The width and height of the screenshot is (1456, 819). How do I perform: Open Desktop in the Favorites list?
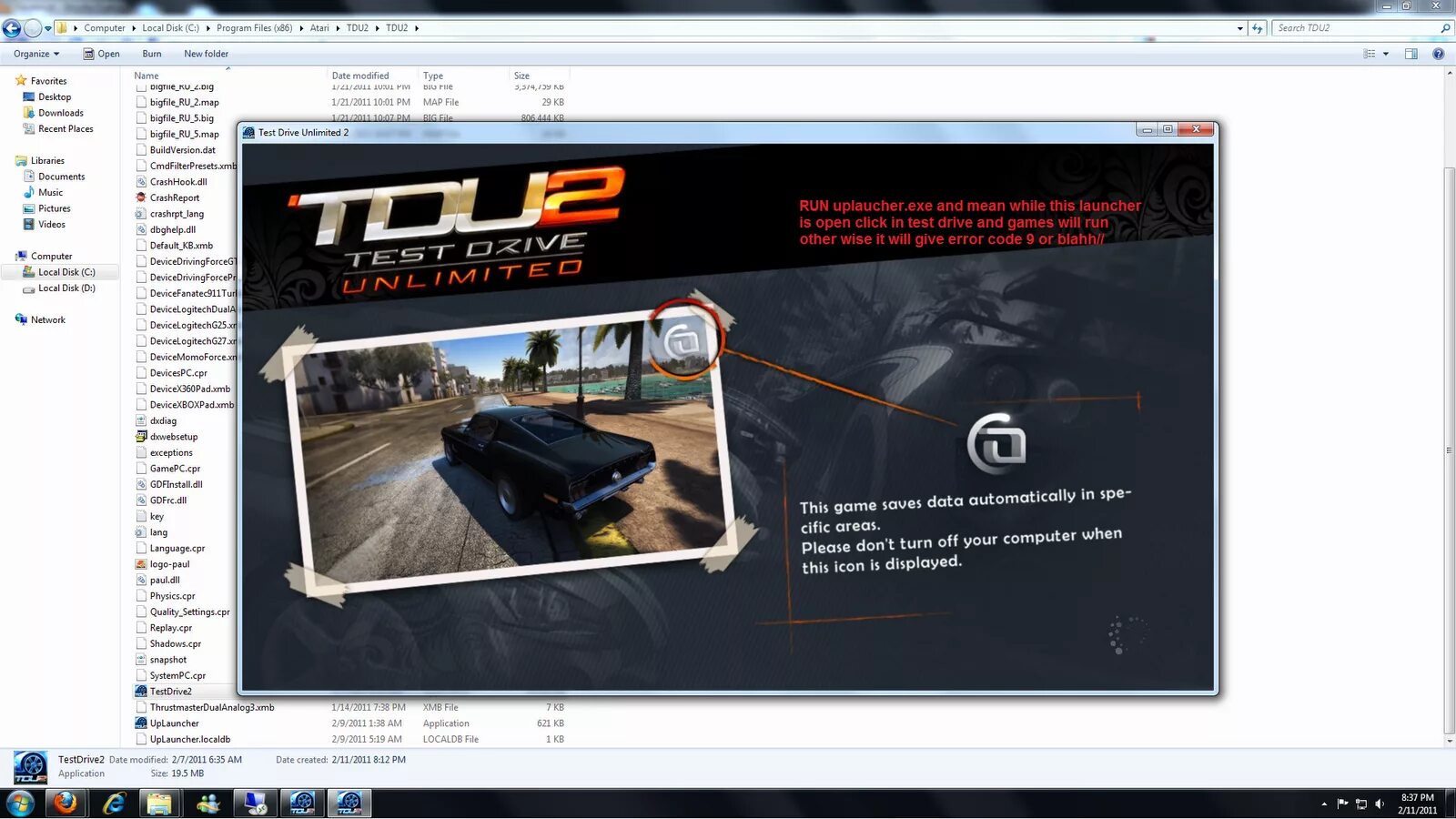point(55,97)
